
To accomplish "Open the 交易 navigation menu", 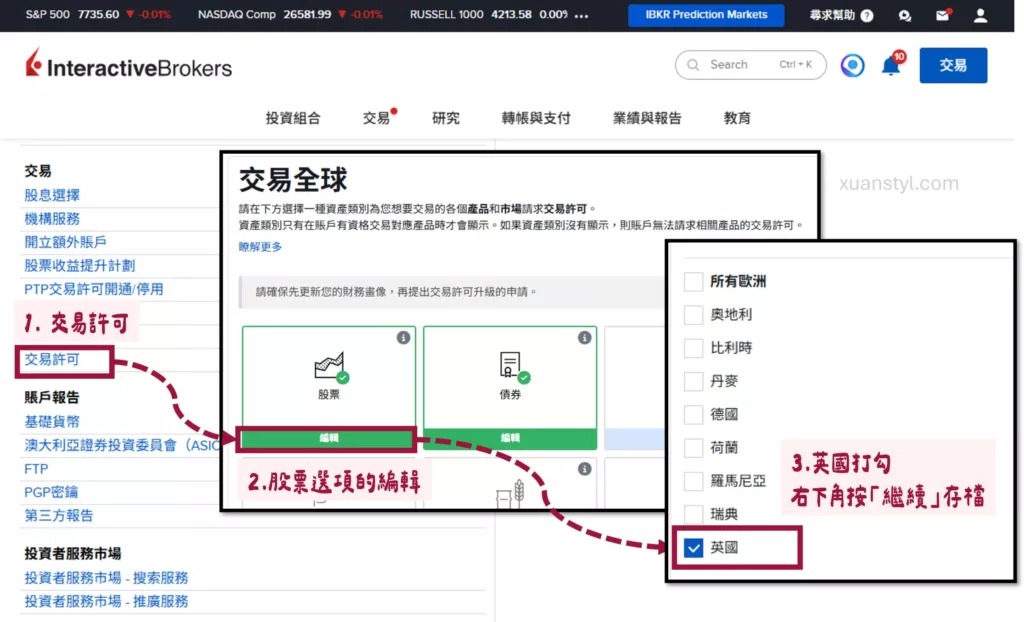I will click(376, 118).
